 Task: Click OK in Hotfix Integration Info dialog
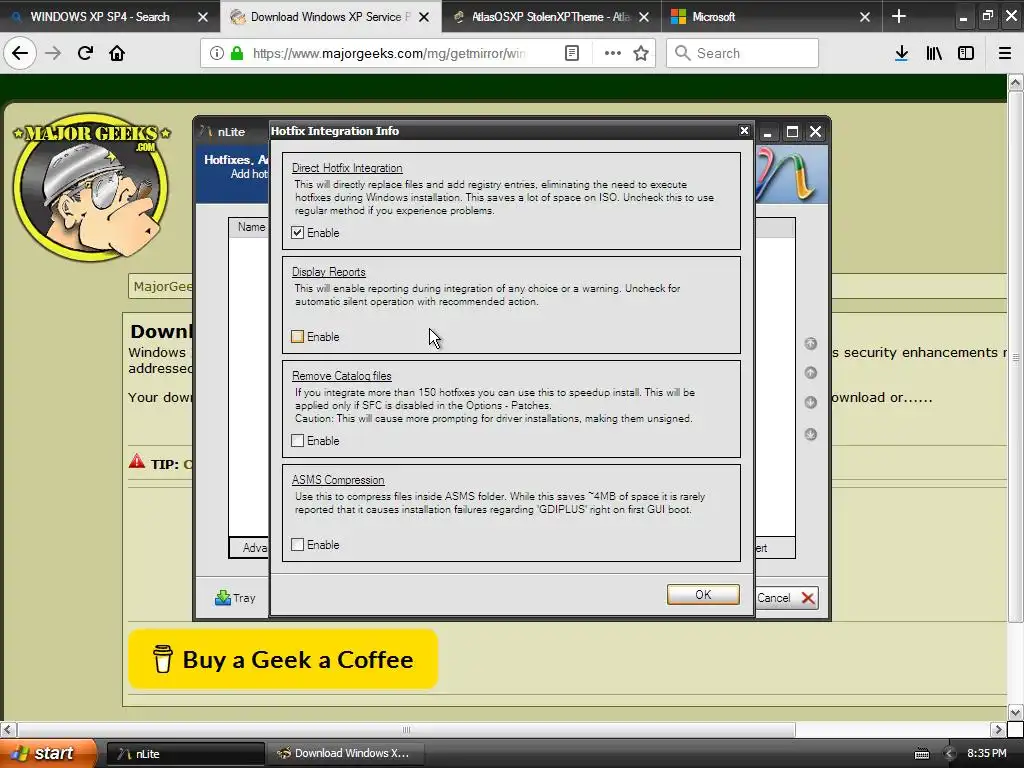pyautogui.click(x=703, y=594)
